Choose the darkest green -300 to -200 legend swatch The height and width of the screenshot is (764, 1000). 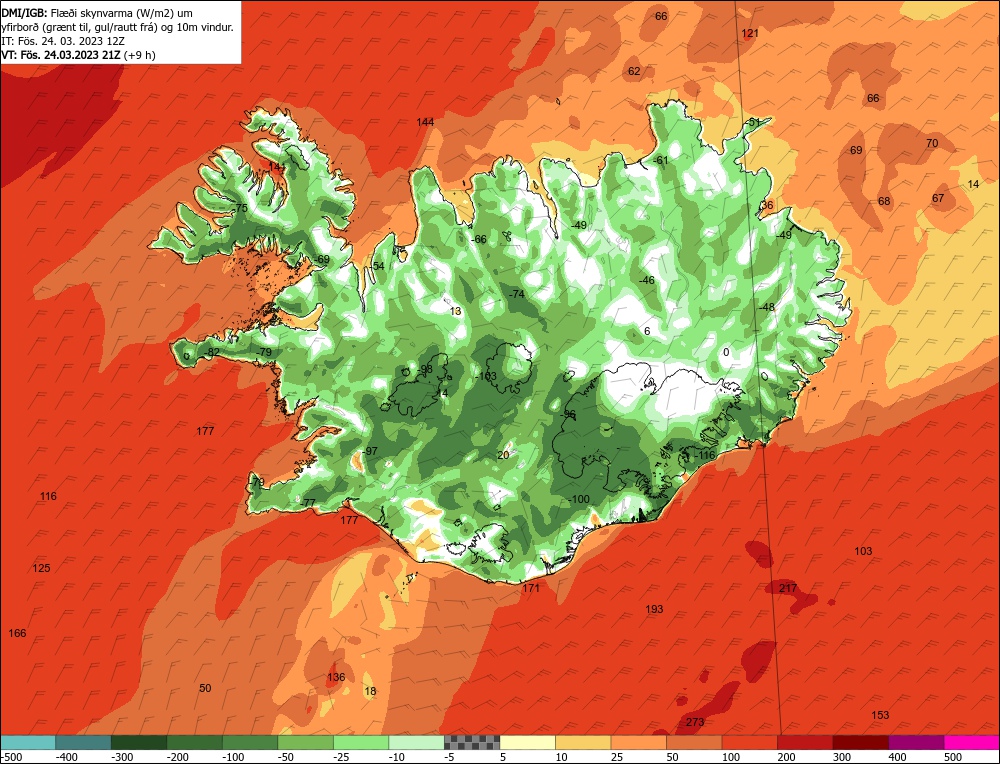pyautogui.click(x=139, y=742)
